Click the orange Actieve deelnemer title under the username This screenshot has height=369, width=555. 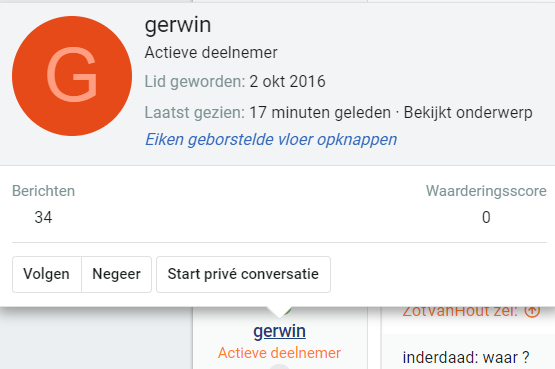click(279, 353)
